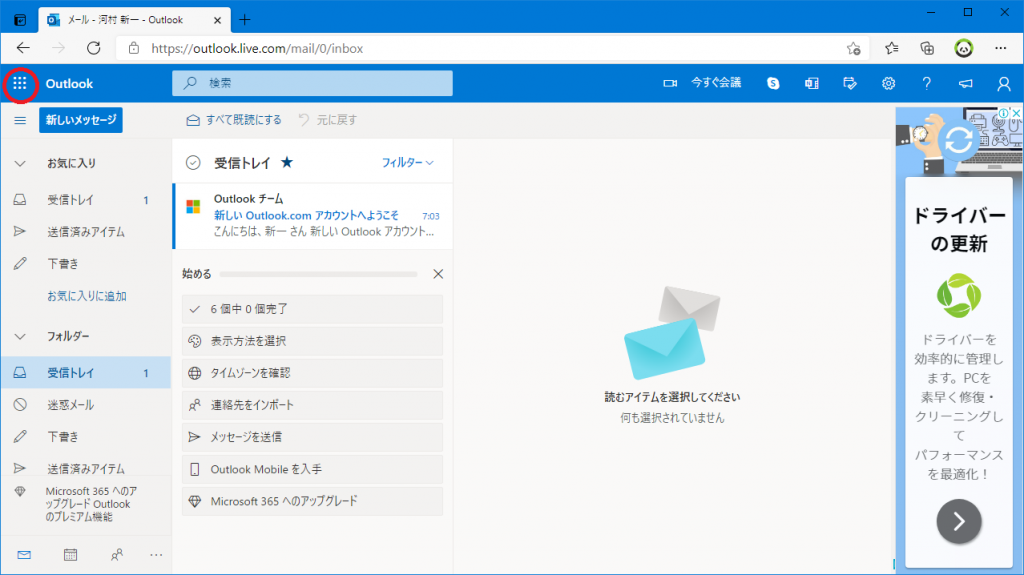
Task: Click メッセージを送信
Action: [312, 437]
